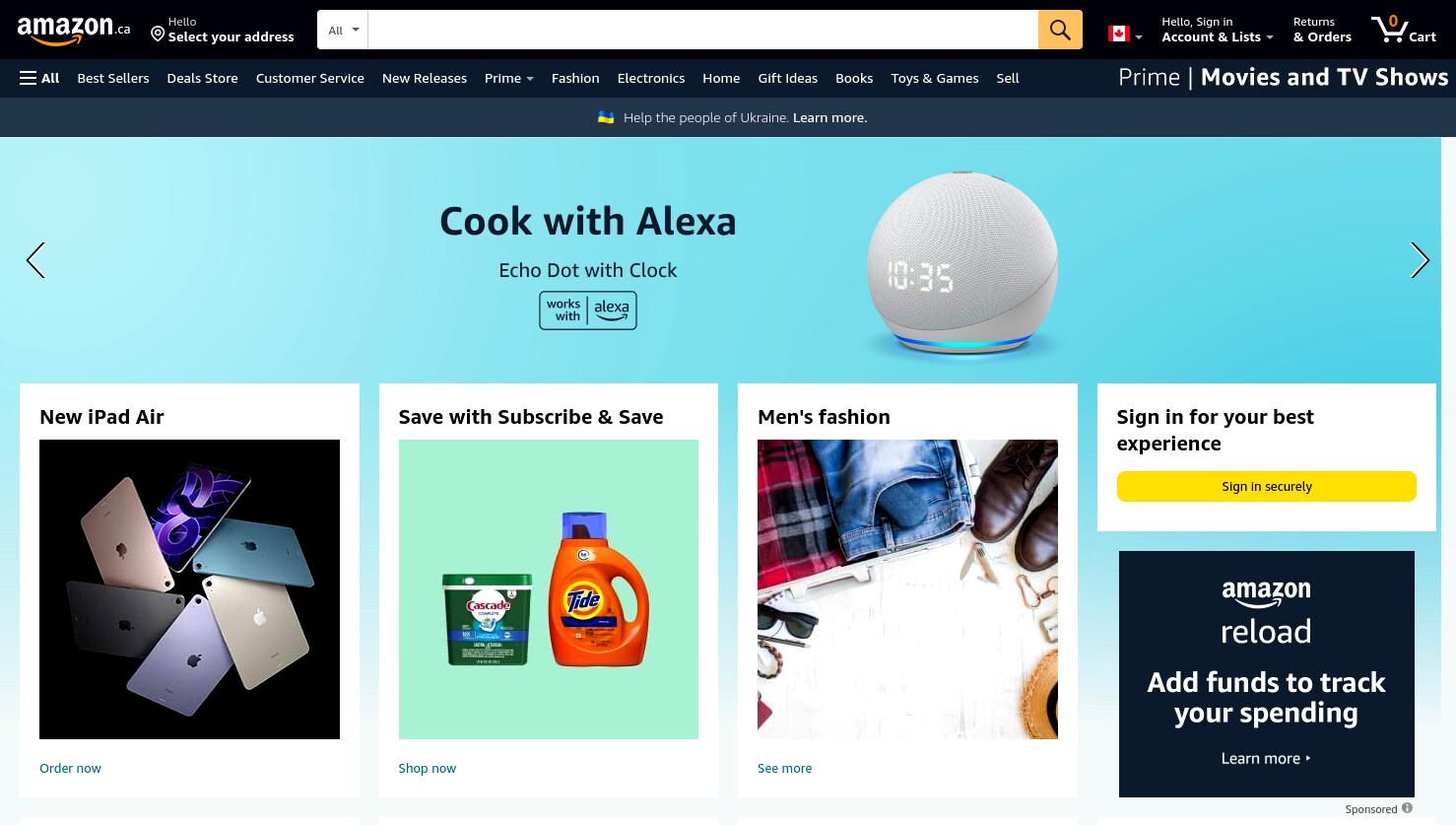Advance to next carousel slide arrow
Image resolution: width=1456 pixels, height=825 pixels.
[1420, 260]
